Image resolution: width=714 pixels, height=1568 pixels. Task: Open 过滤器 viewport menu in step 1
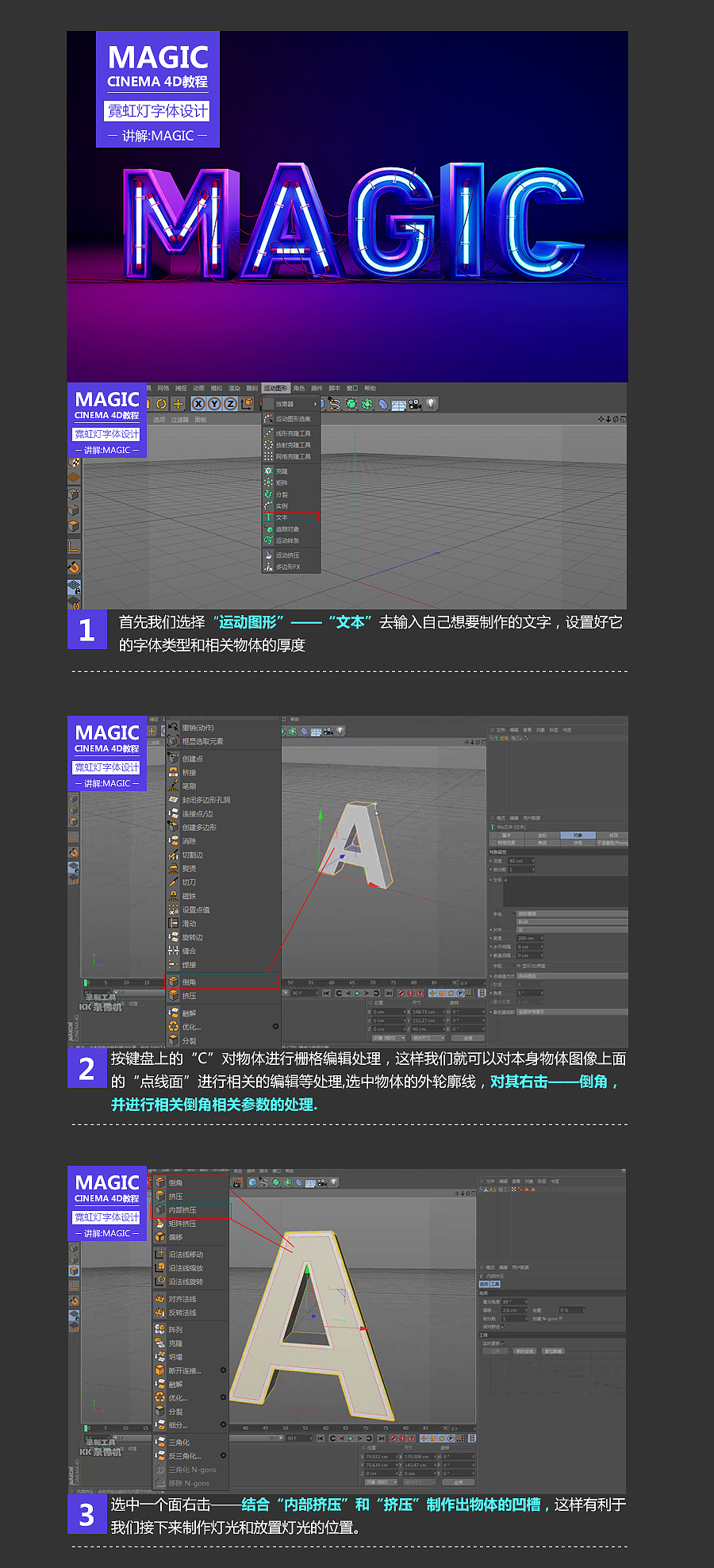coord(180,420)
